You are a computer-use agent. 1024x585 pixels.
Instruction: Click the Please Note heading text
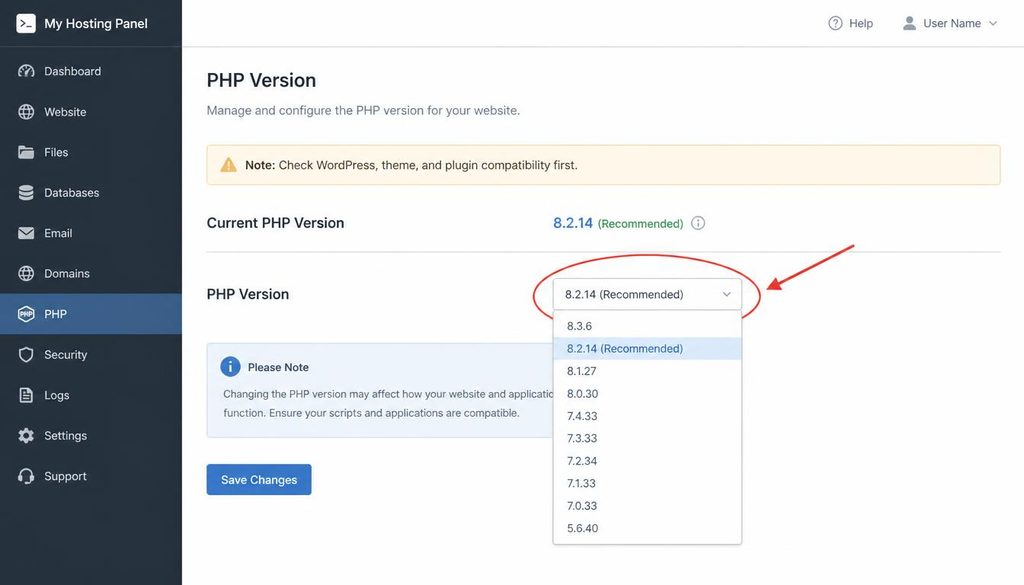278,368
